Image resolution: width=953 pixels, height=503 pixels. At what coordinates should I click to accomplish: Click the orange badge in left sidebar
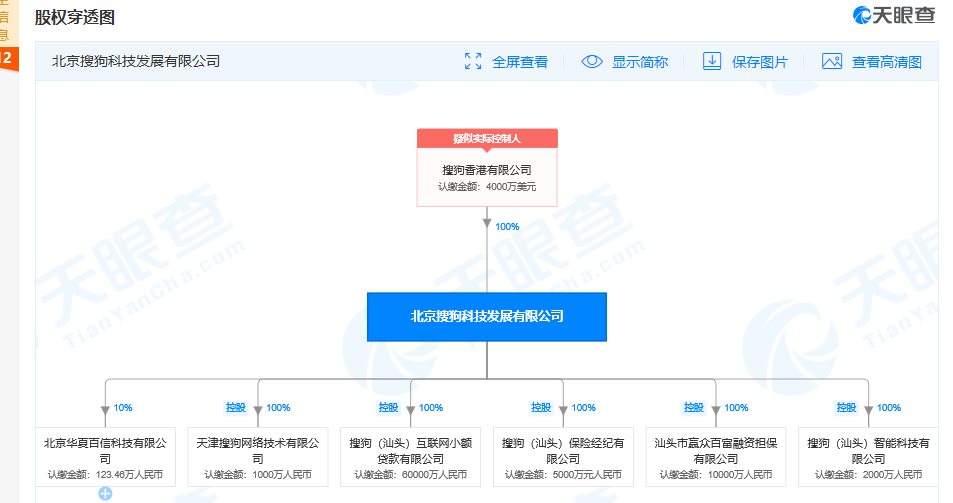pos(7,58)
